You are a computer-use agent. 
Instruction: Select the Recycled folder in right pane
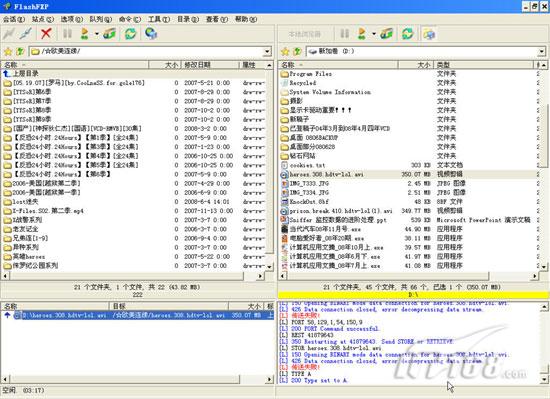299,83
